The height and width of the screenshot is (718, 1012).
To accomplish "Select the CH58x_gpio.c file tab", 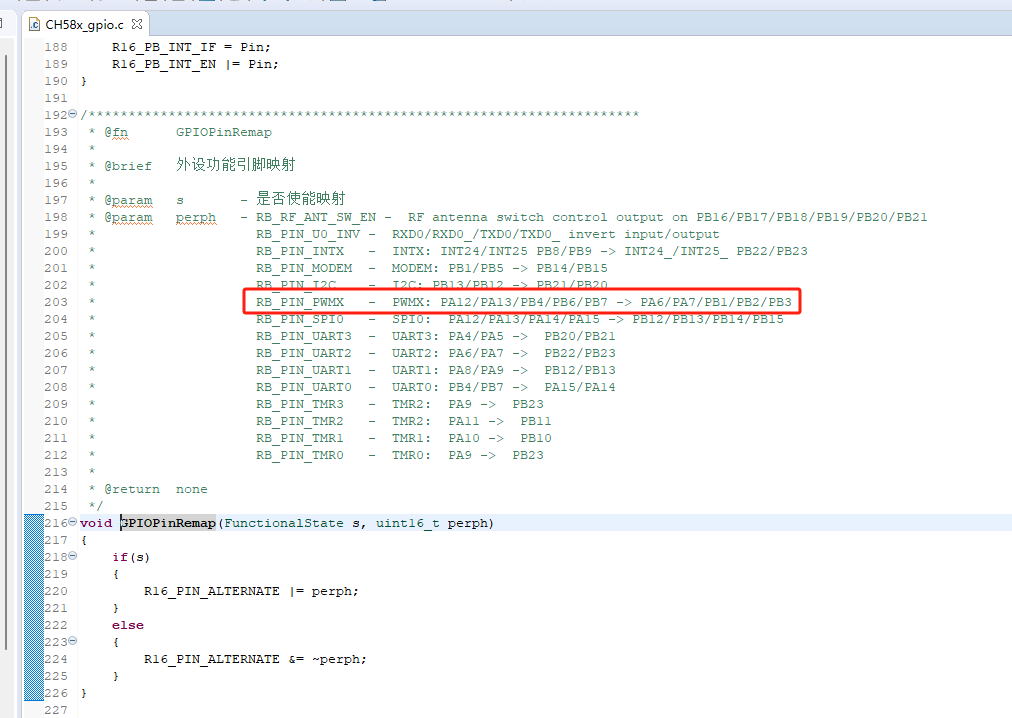I will pyautogui.click(x=86, y=24).
